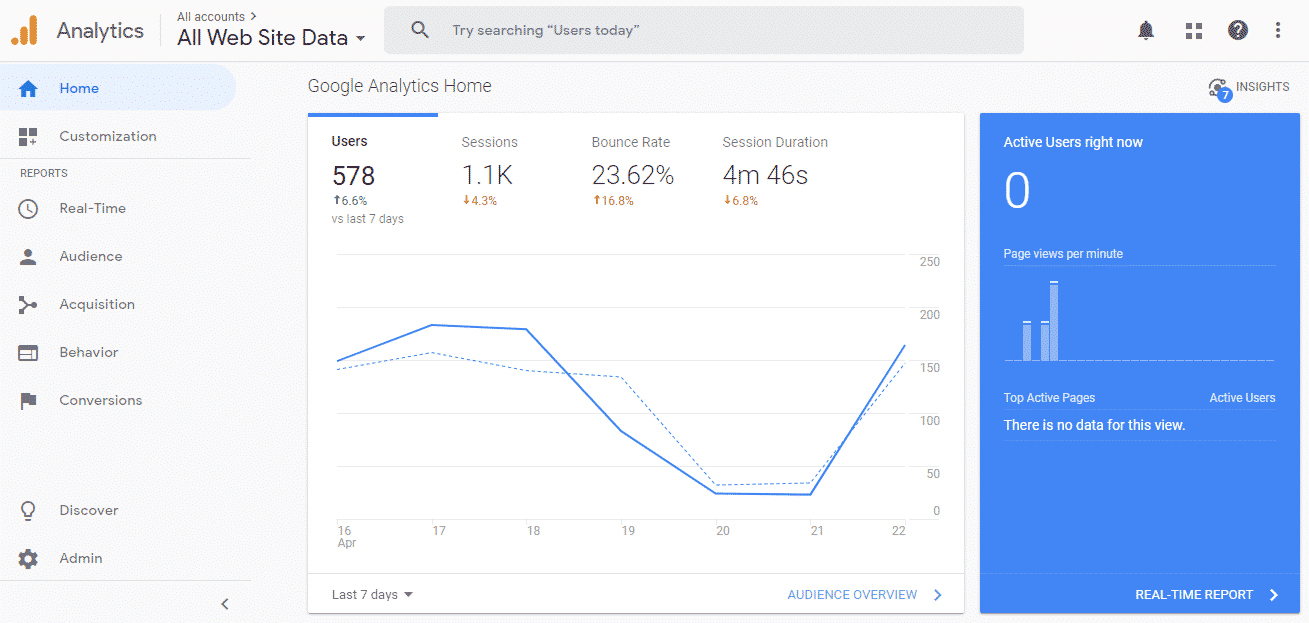Click the 4m 46s session duration value

(x=765, y=176)
